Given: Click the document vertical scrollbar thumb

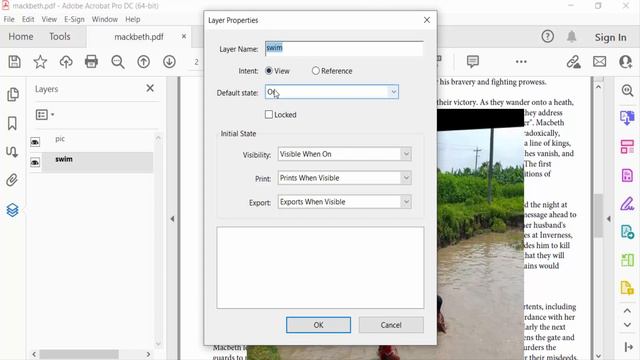Looking at the screenshot, I should [598, 216].
